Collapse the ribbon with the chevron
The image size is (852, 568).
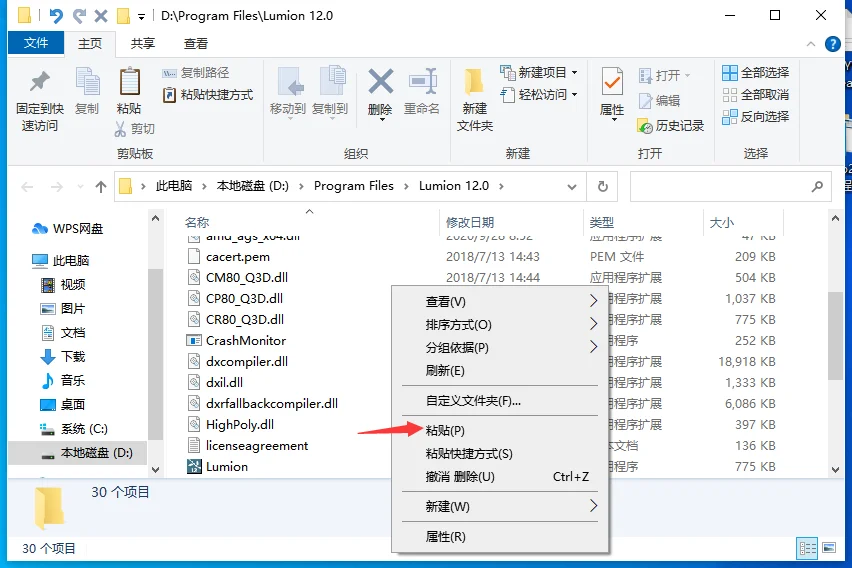tap(811, 44)
